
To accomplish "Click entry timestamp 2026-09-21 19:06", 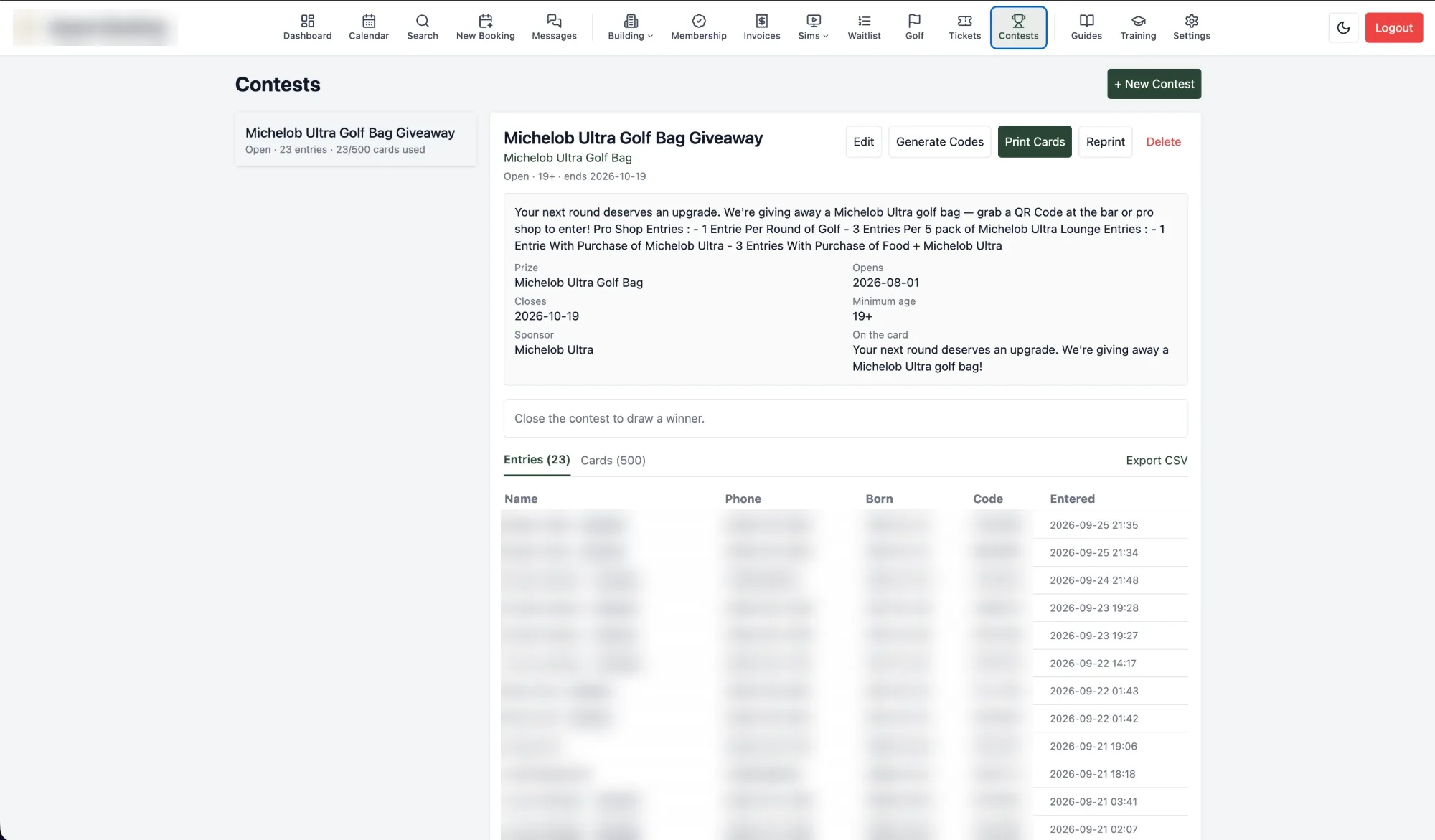I will coord(1093,747).
